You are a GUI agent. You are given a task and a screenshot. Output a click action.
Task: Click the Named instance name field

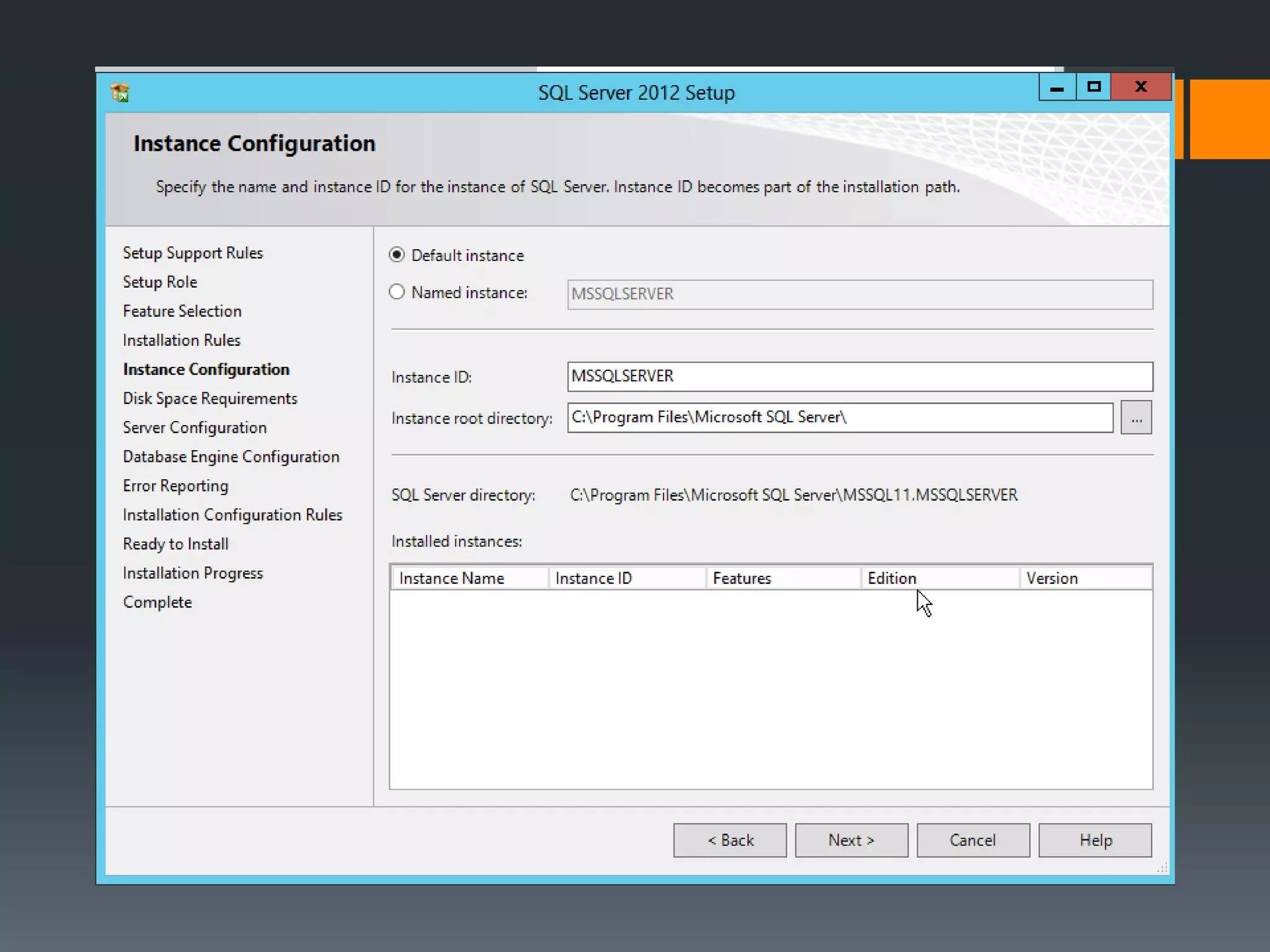point(859,294)
